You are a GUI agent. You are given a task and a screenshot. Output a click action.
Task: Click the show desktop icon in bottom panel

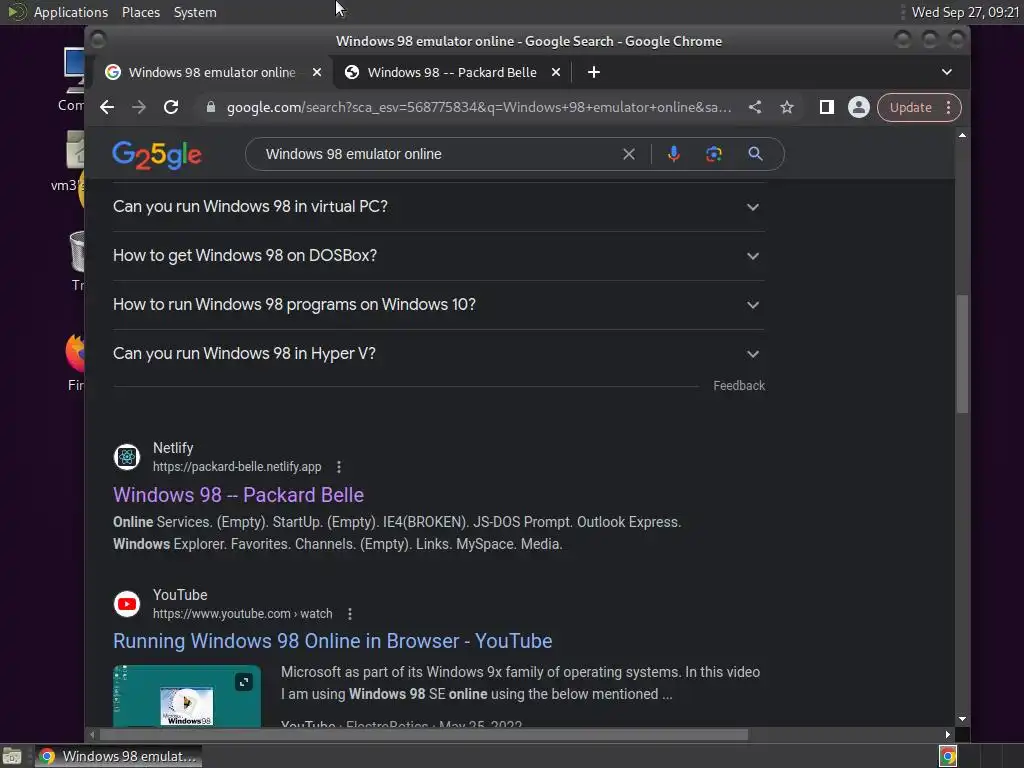click(12, 756)
